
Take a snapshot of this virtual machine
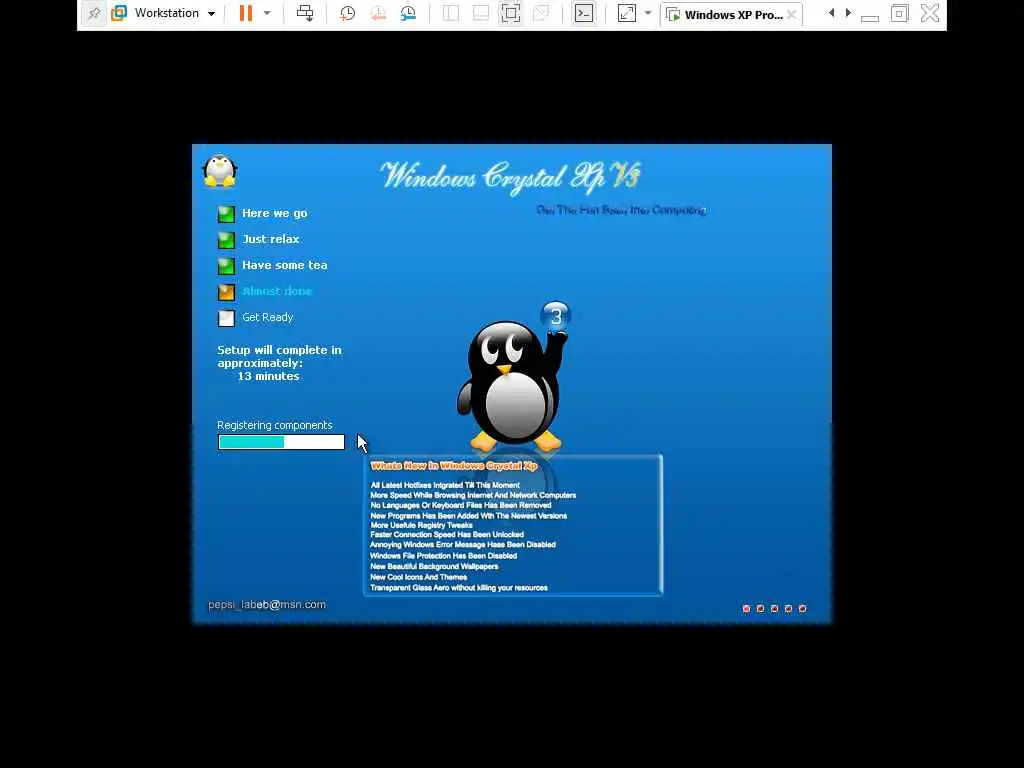pos(347,13)
